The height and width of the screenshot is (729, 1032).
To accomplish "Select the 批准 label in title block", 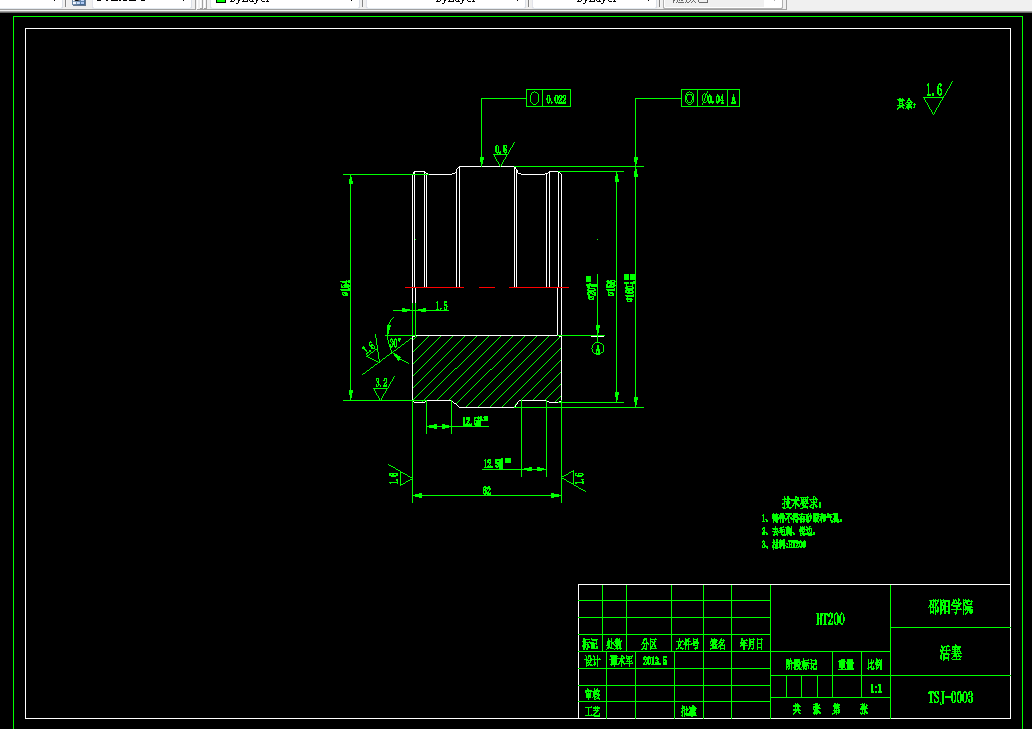I will [688, 711].
